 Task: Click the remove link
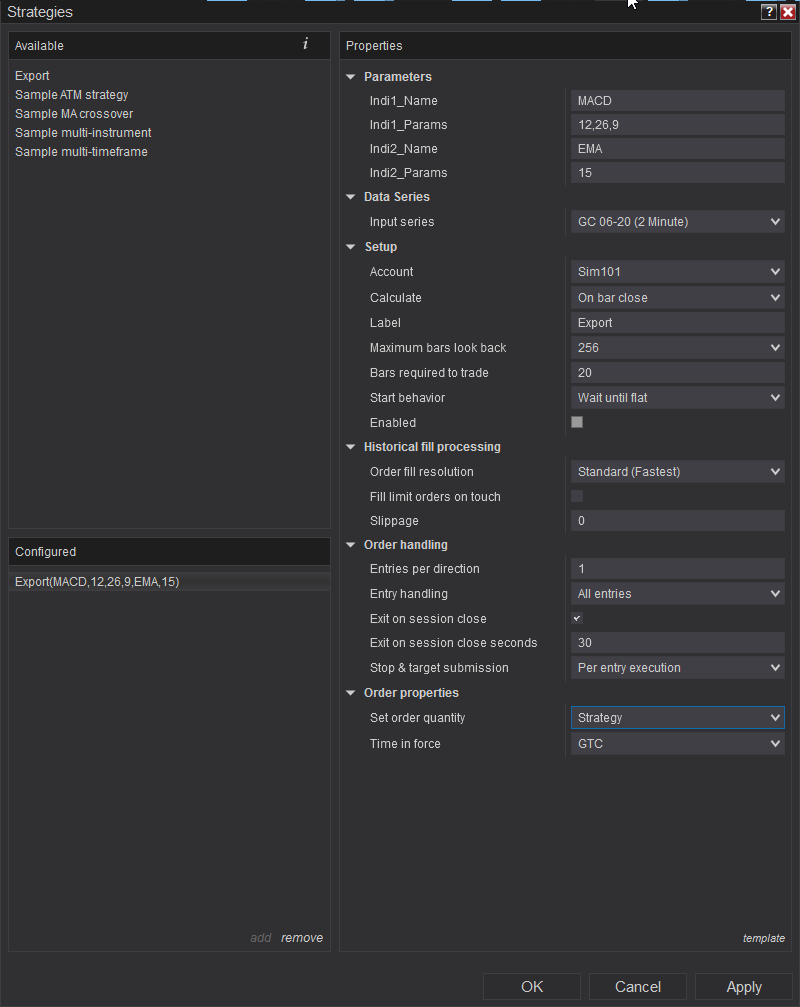coord(302,938)
